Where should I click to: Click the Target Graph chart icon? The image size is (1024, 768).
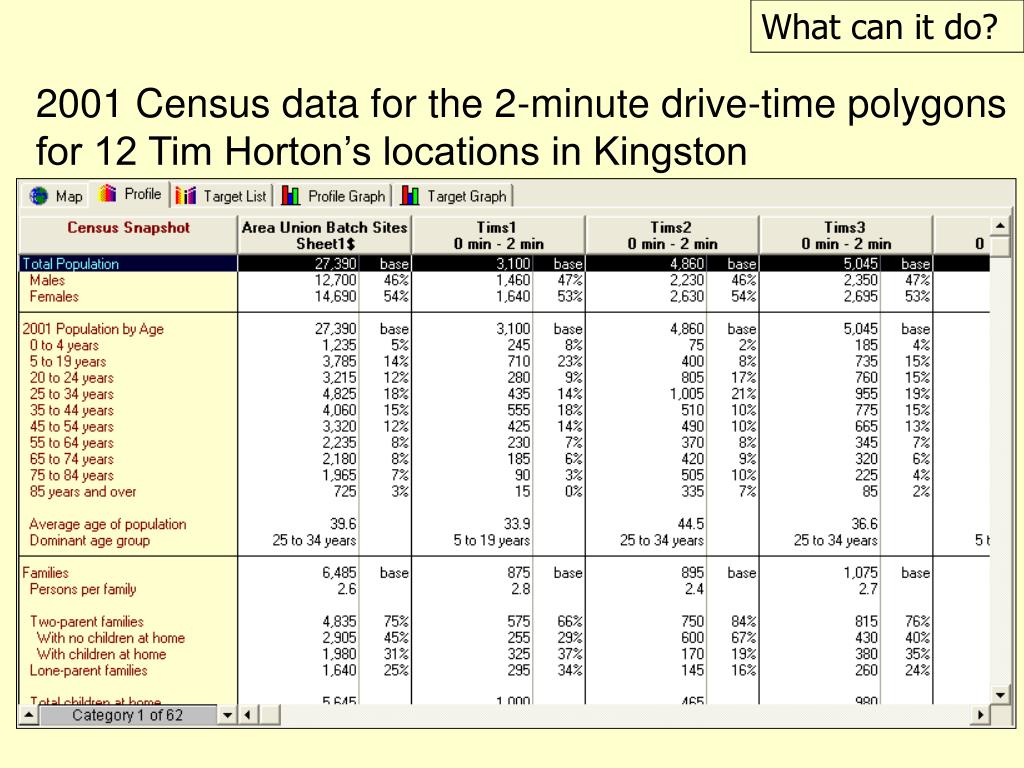click(410, 195)
